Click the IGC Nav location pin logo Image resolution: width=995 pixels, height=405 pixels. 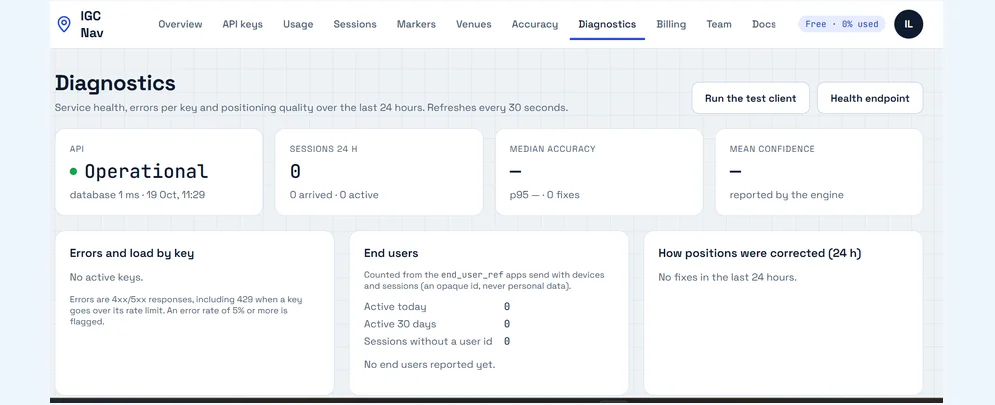click(64, 24)
